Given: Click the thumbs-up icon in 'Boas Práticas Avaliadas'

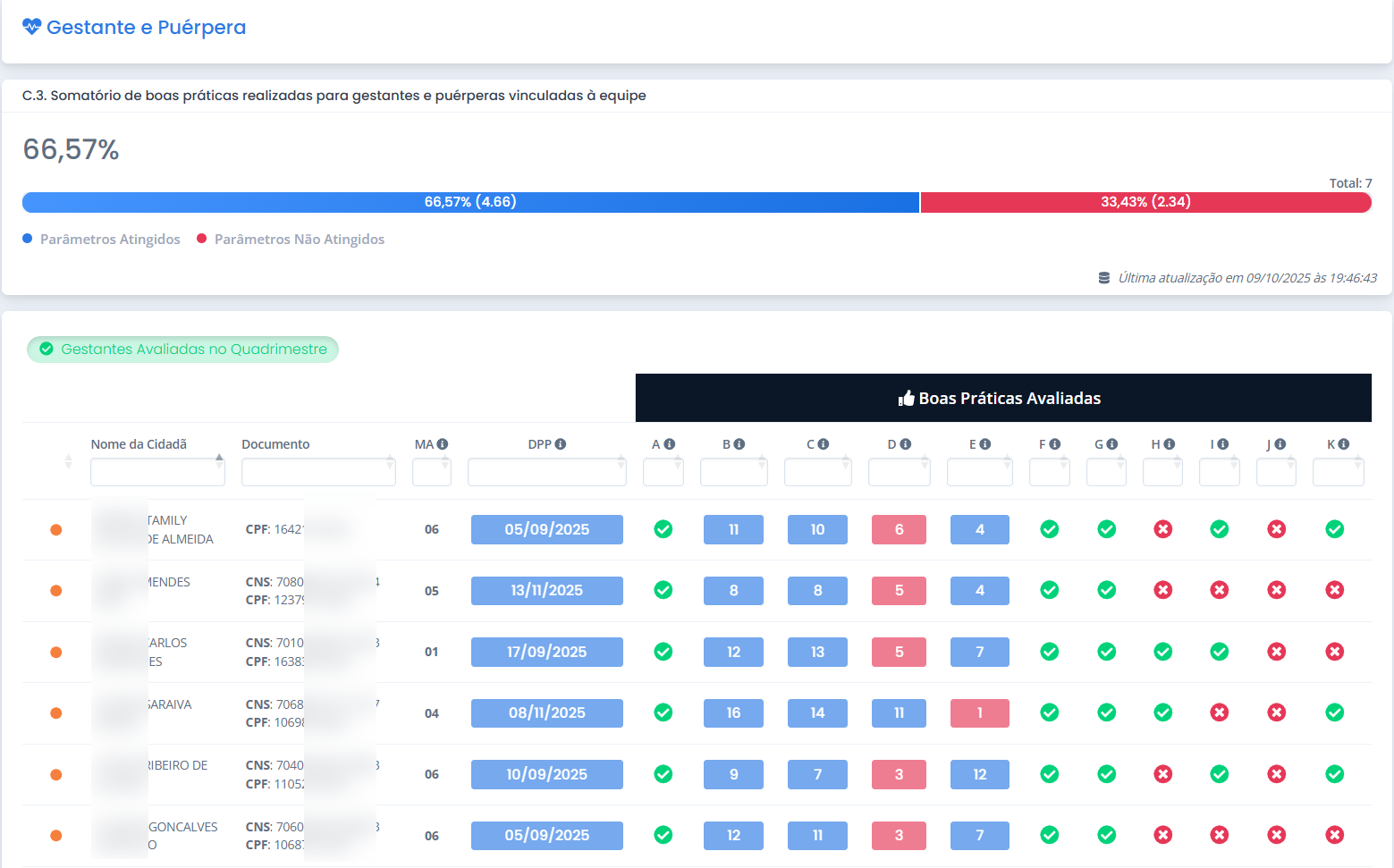Looking at the screenshot, I should click(906, 398).
